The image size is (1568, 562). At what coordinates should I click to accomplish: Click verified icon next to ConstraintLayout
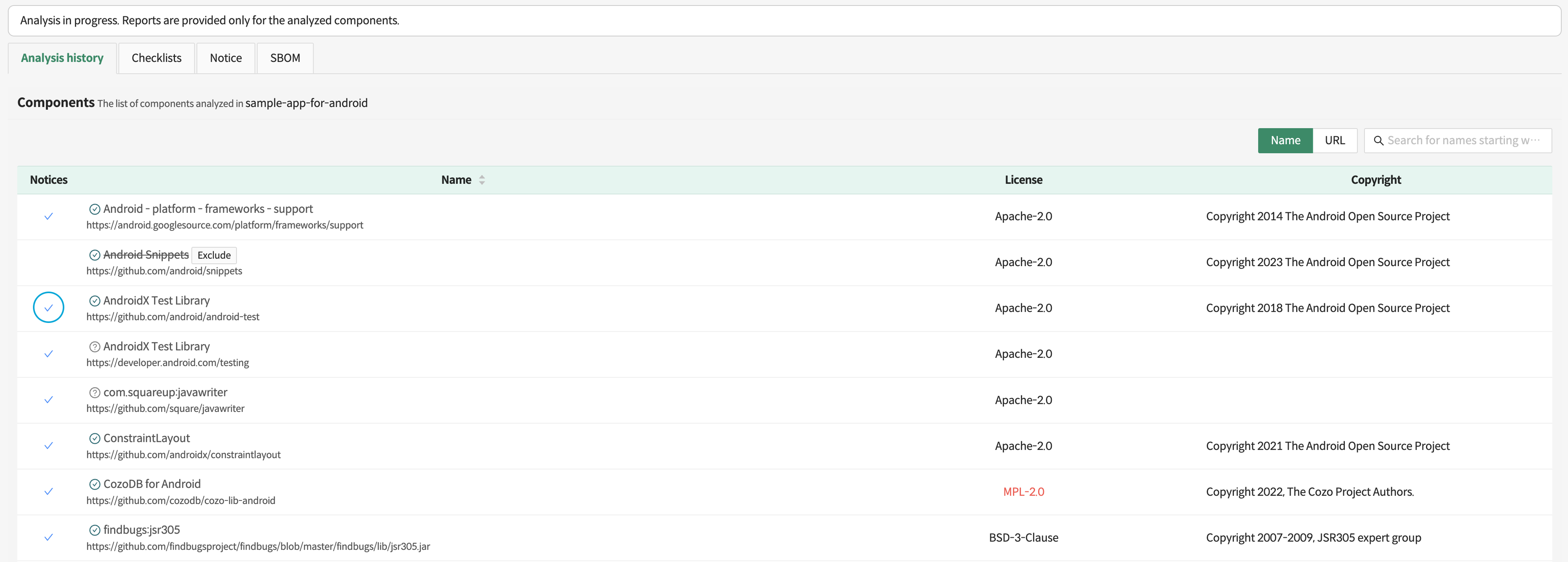(x=95, y=439)
